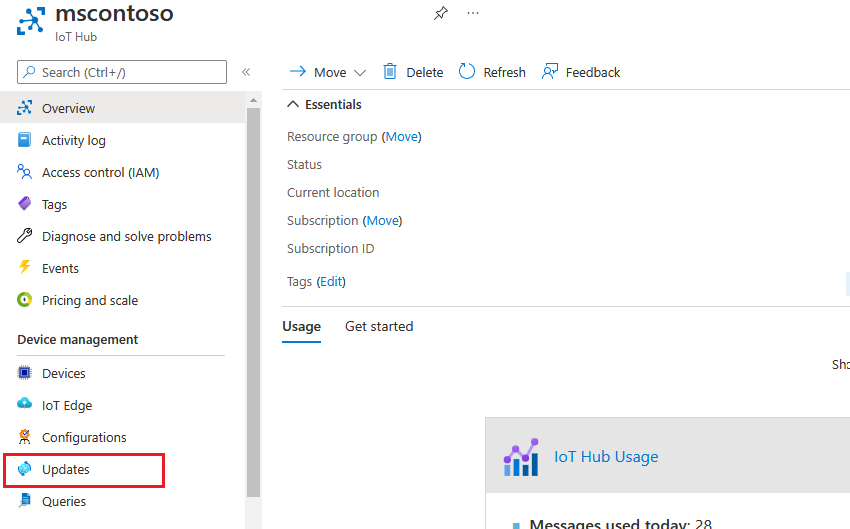Viewport: 850px width, 529px height.
Task: Click Move link next to Resource group
Action: 402,137
